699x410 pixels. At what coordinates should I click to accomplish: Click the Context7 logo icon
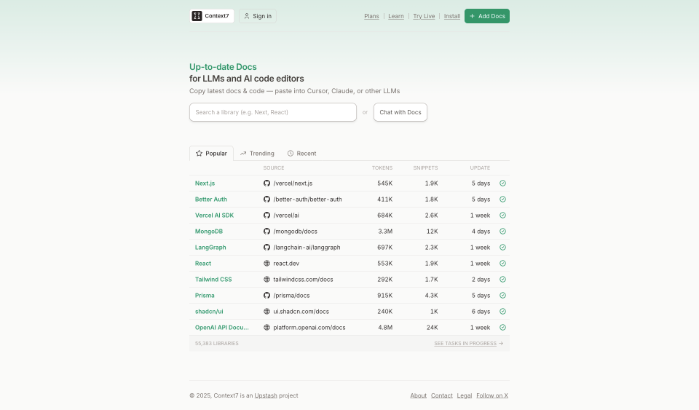click(x=197, y=16)
